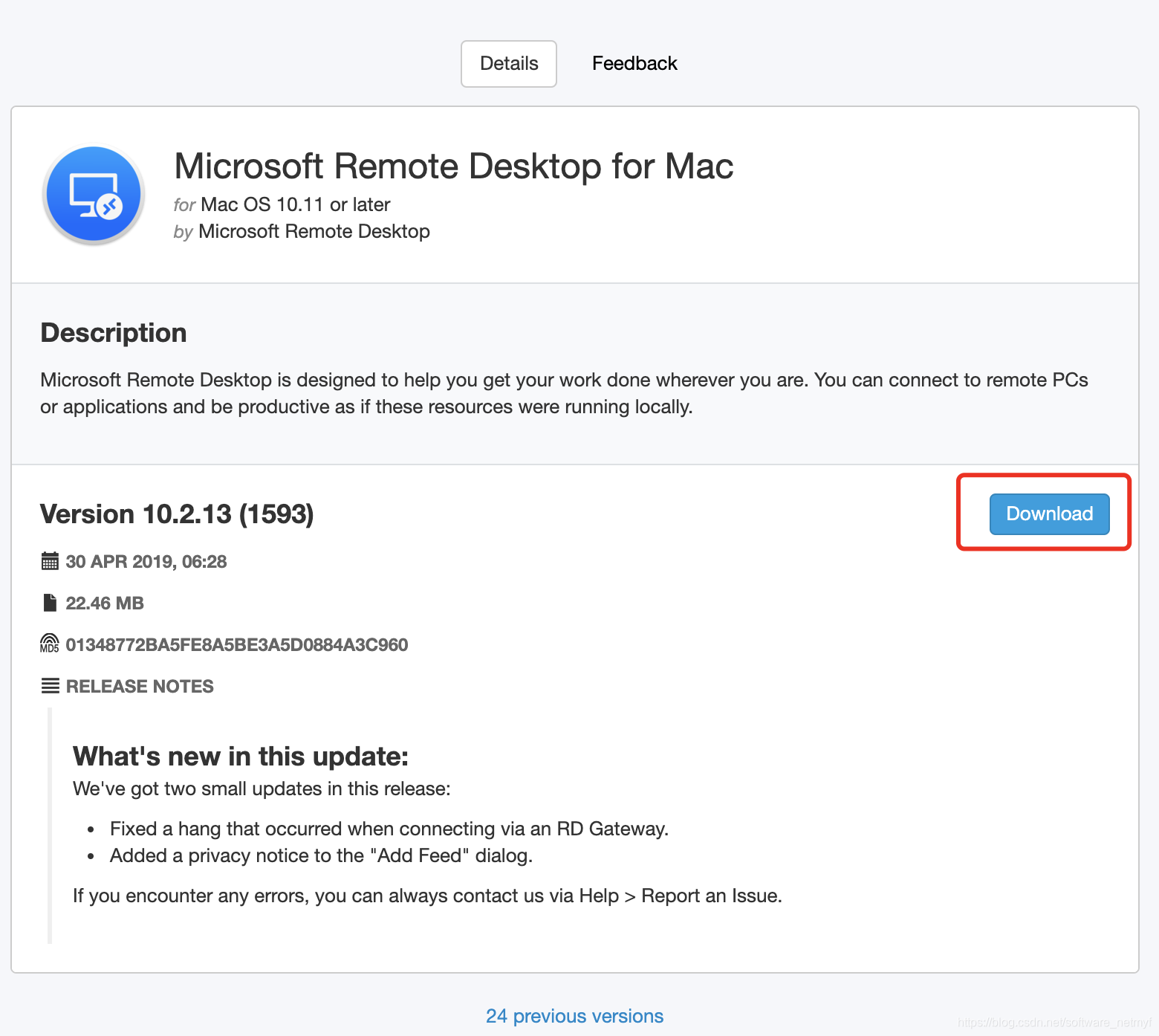
Task: Click the 22.46 MB file size text
Action: (x=105, y=603)
